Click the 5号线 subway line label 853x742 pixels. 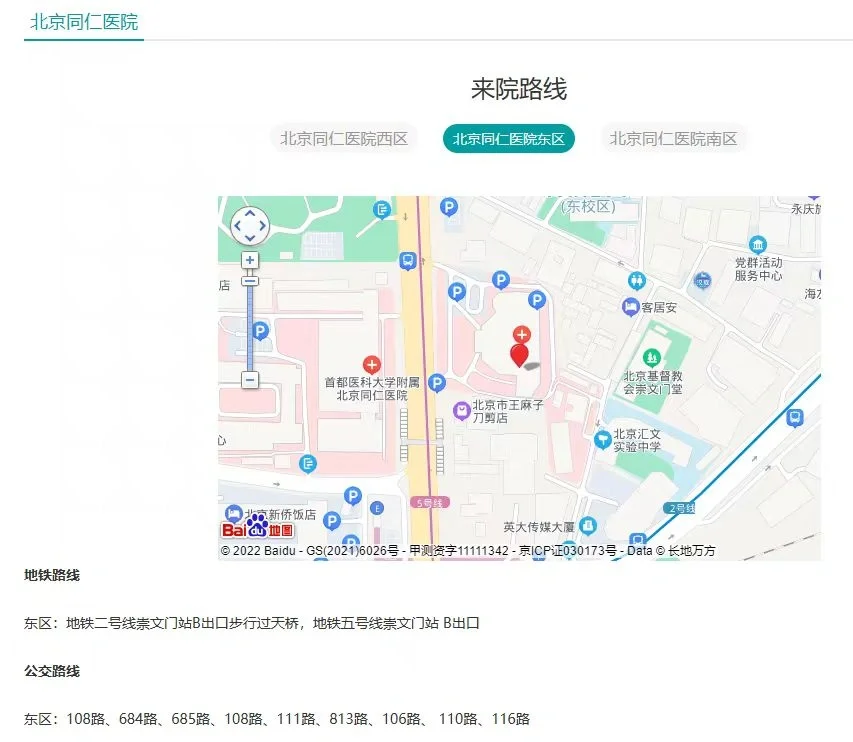pos(430,503)
